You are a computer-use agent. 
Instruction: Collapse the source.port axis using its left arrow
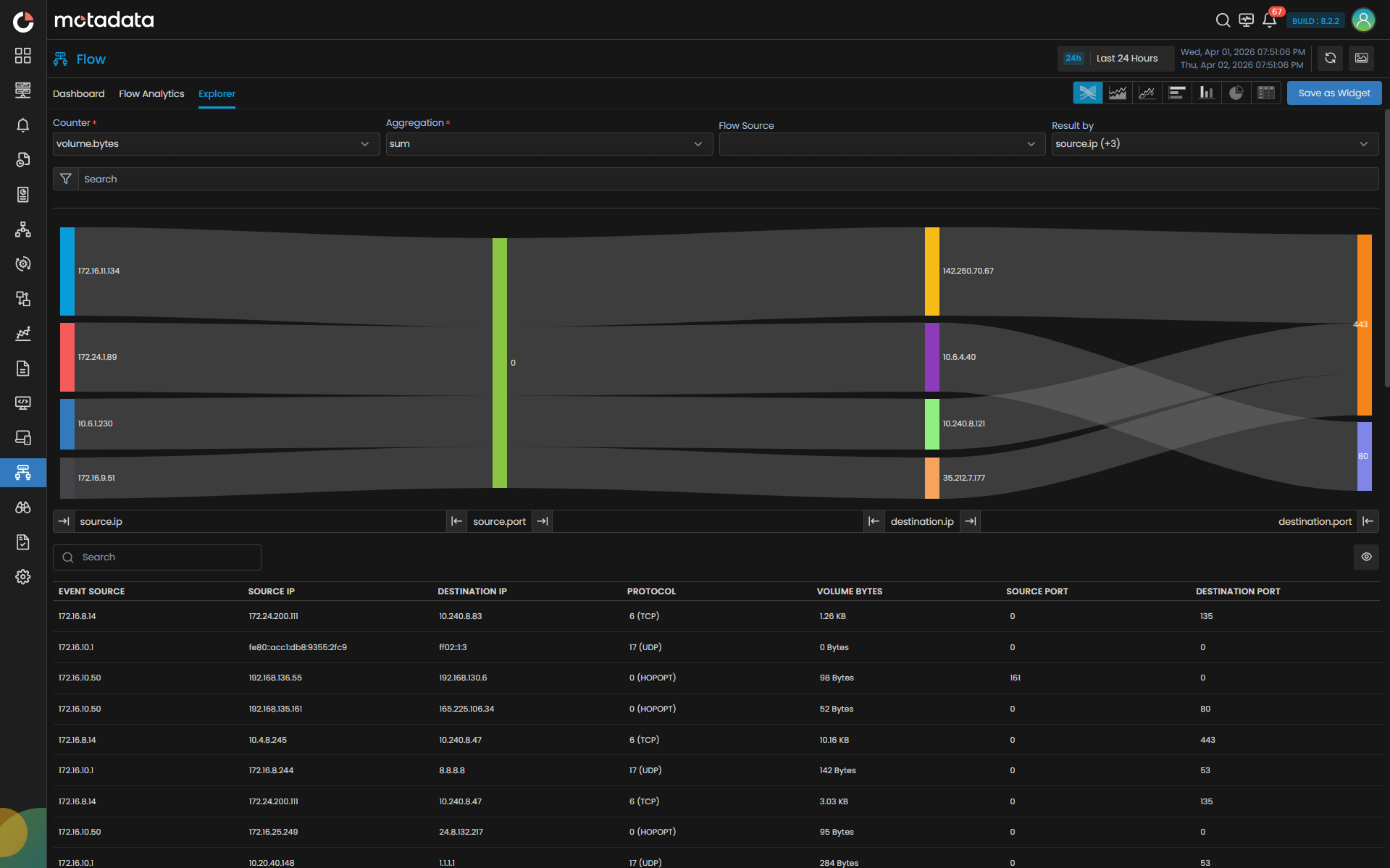coord(456,521)
